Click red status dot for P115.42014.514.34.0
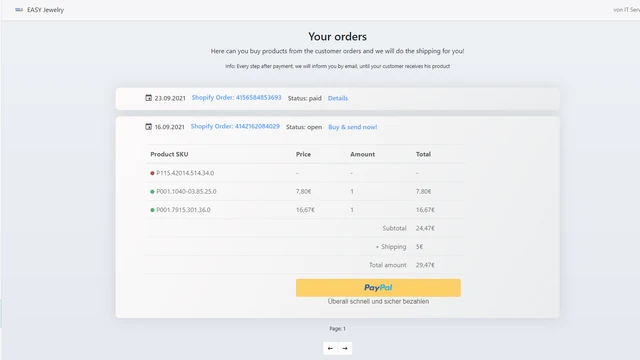This screenshot has width=640, height=360. 152,173
